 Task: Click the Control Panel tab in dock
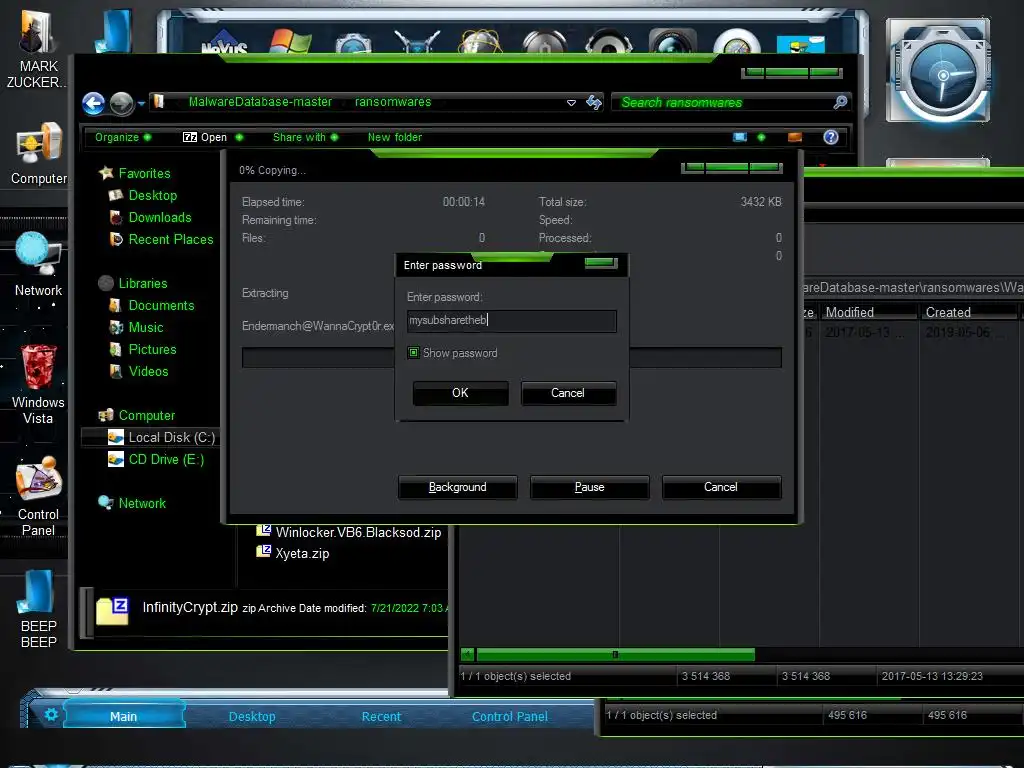click(509, 716)
